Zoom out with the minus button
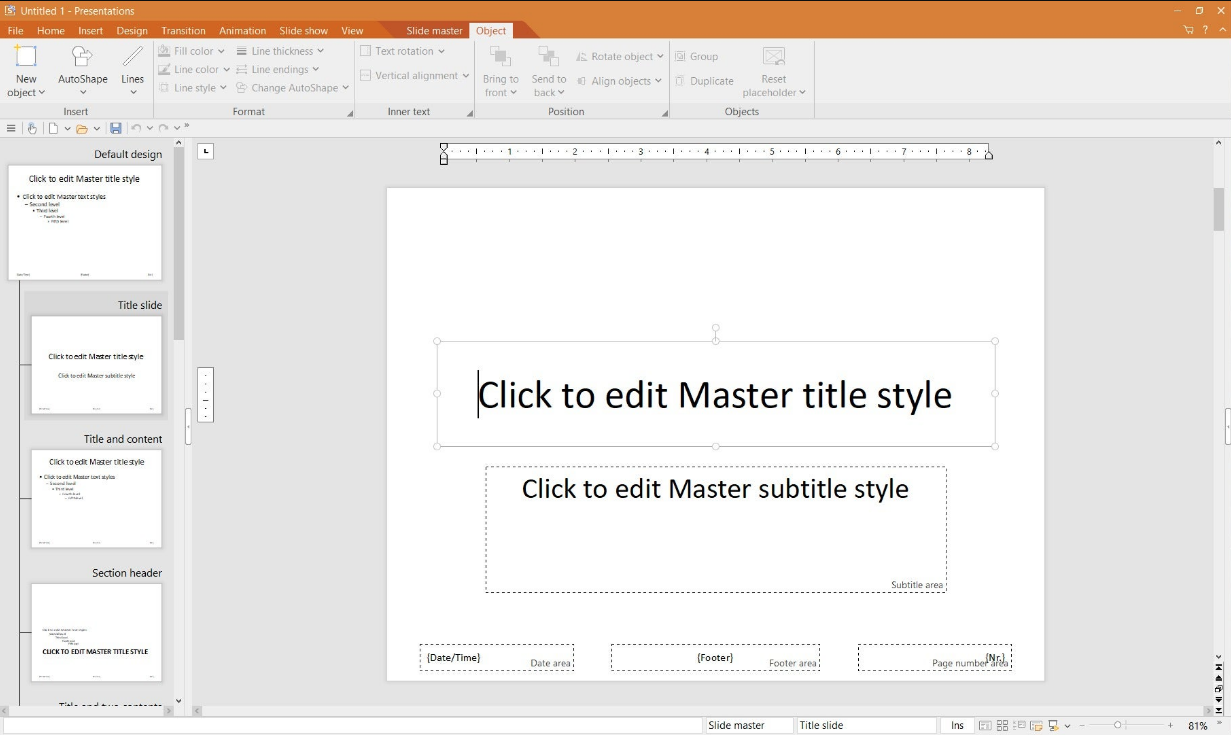Screen dimensions: 1231x735 tap(1084, 725)
